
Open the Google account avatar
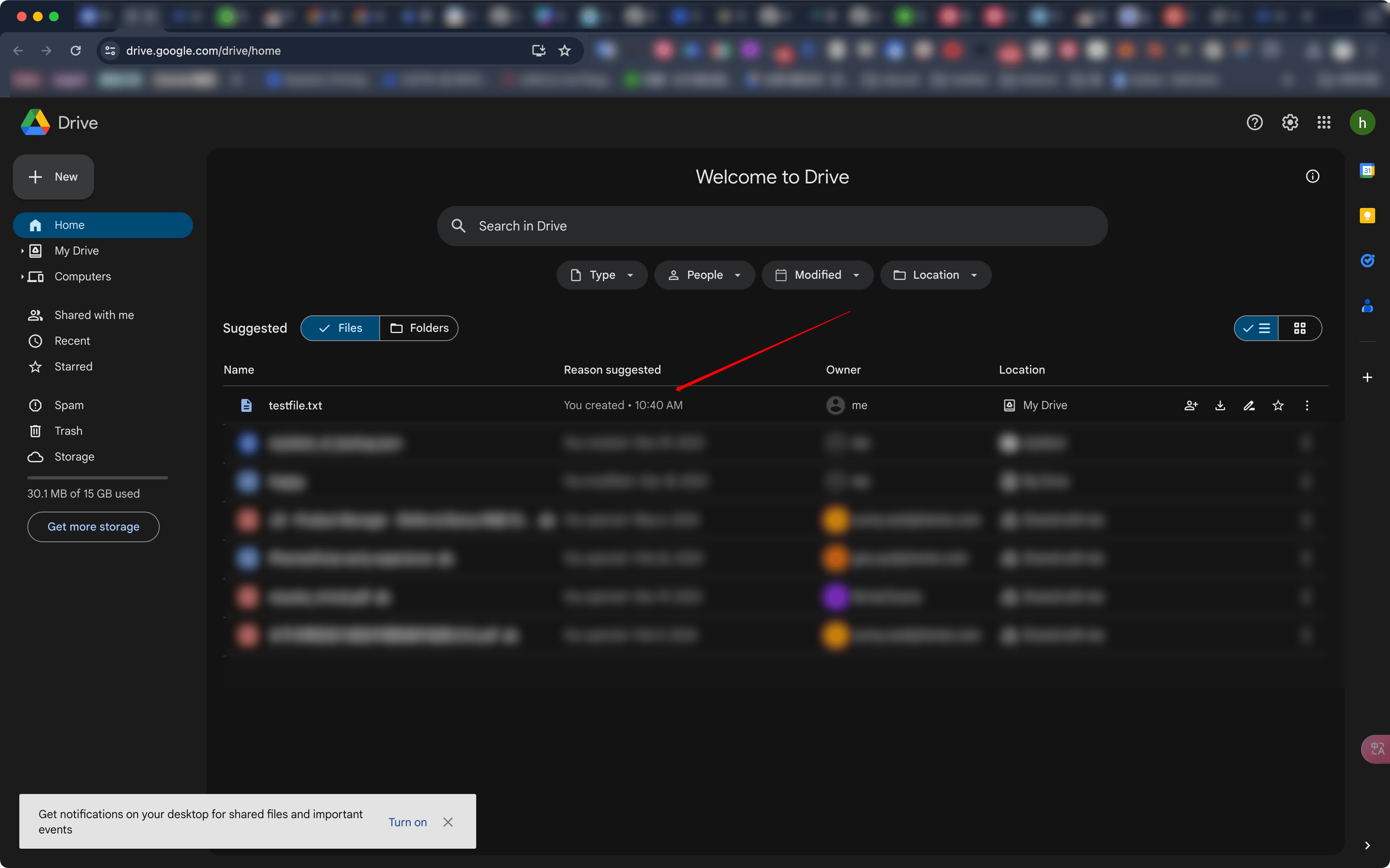coord(1362,122)
